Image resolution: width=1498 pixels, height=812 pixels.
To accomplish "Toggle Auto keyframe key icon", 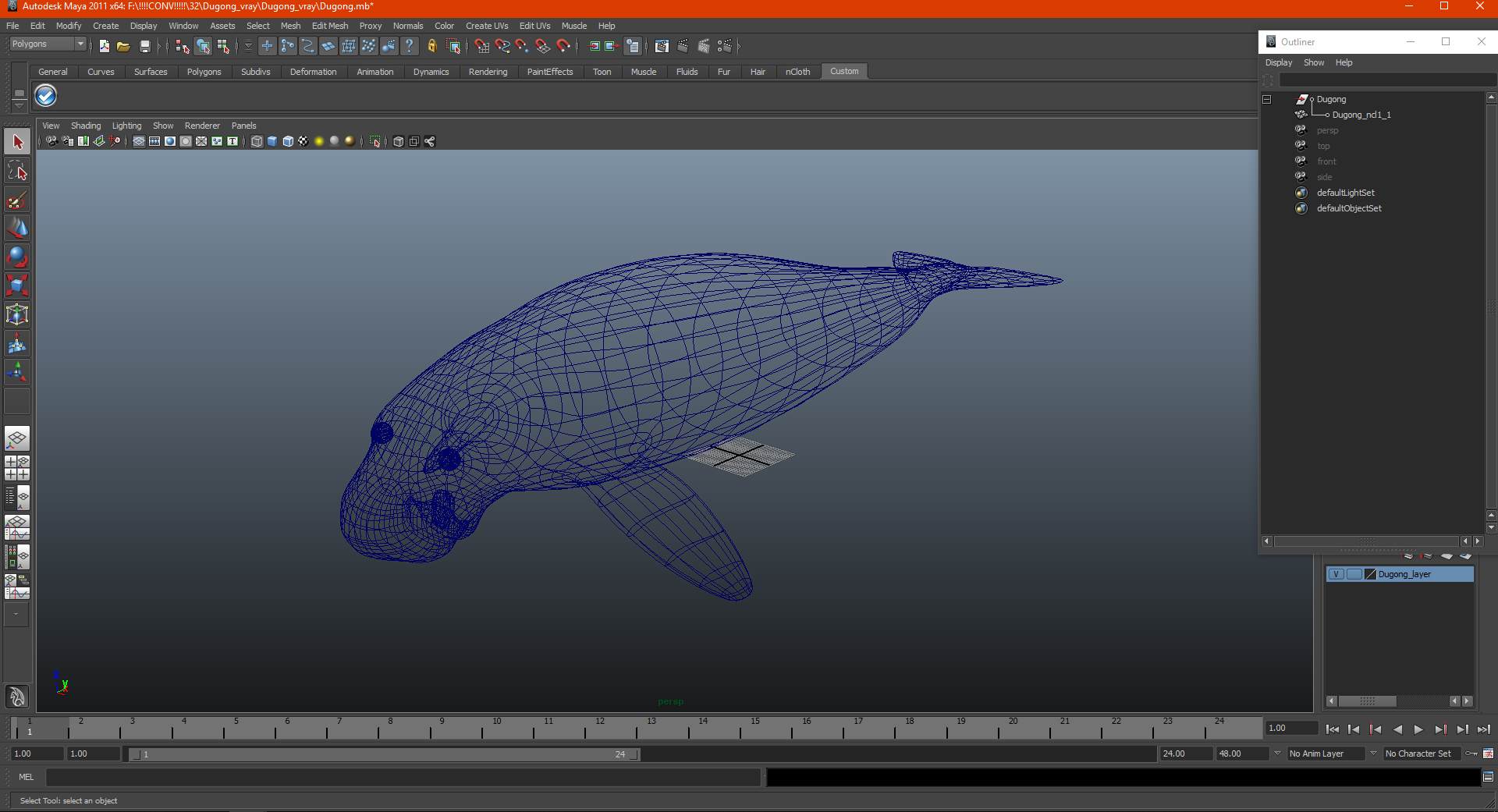I will point(1471,753).
